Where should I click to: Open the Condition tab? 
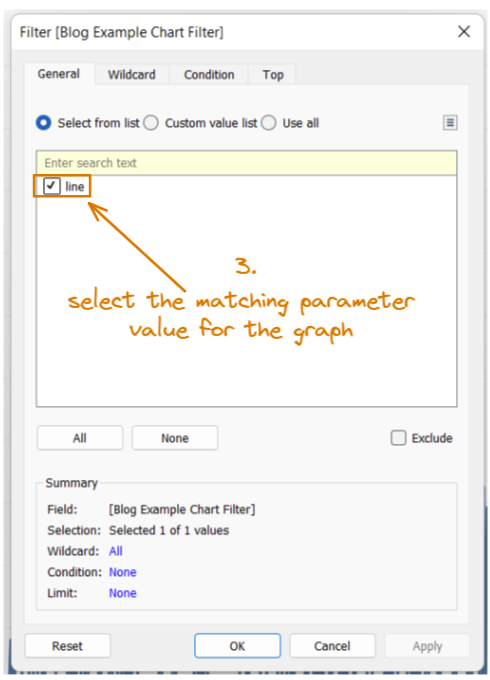[209, 75]
